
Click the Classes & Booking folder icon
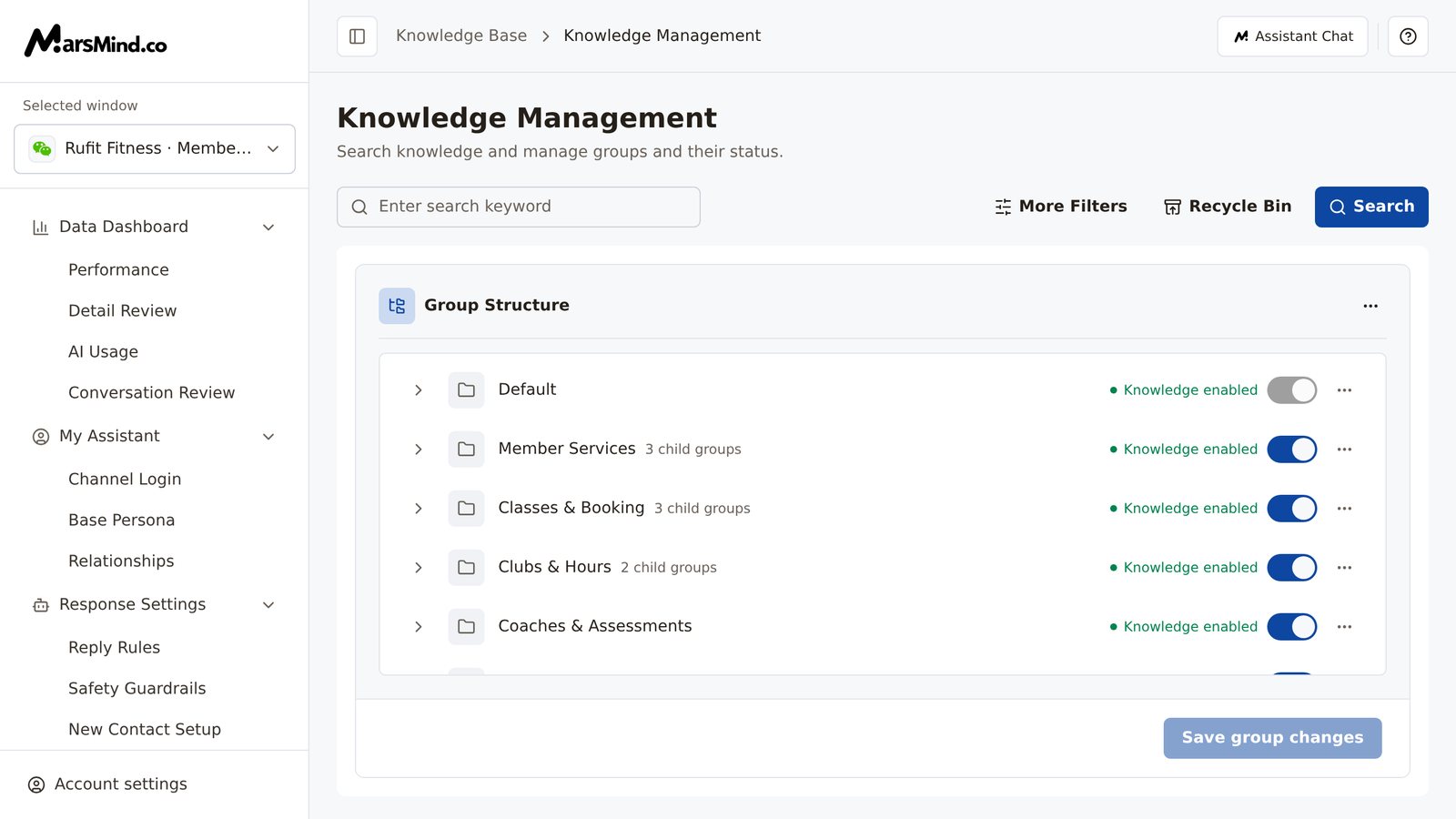click(466, 509)
